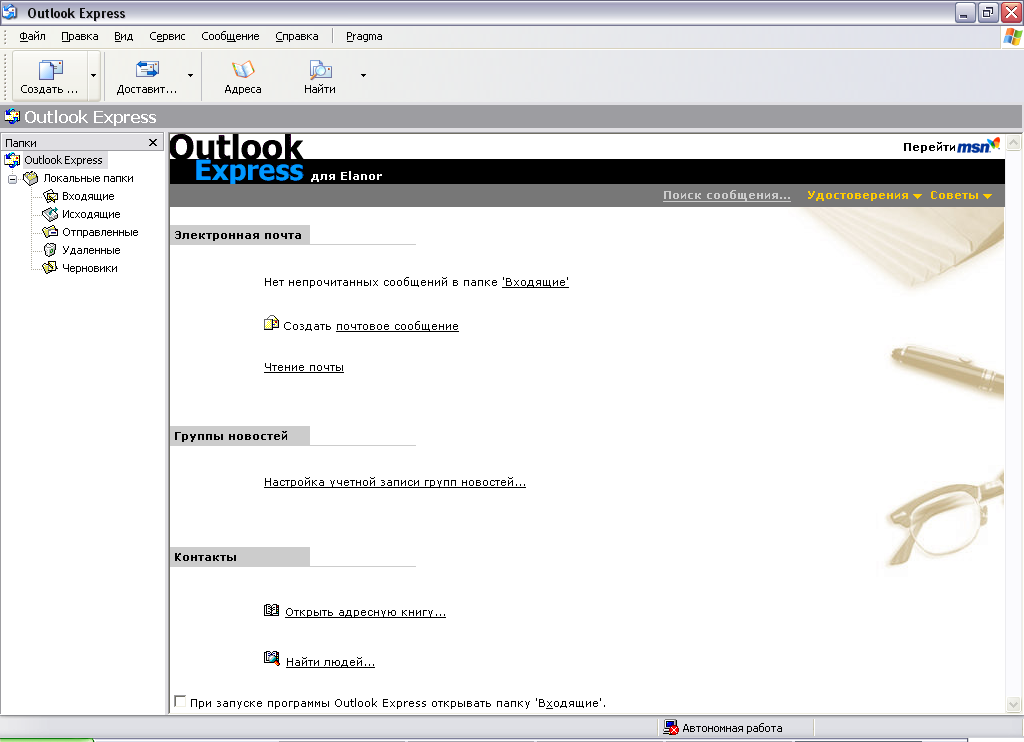Click the Контакты section heading
Screen dimensions: 1024x742
click(x=205, y=557)
